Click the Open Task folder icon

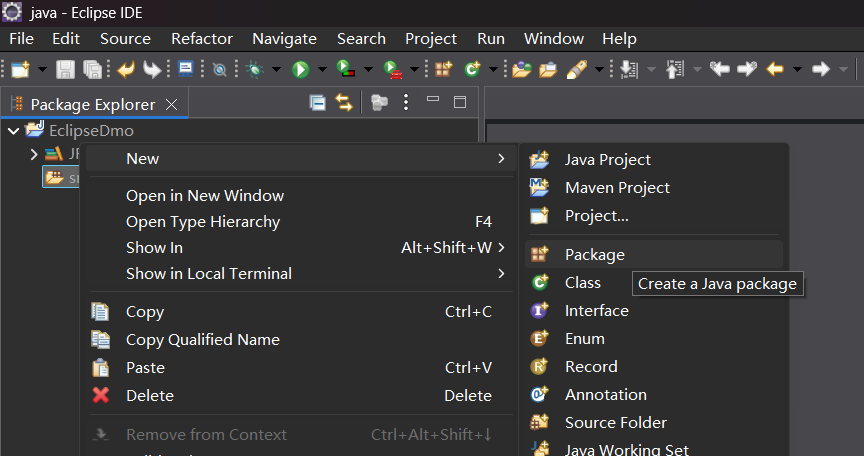click(548, 69)
